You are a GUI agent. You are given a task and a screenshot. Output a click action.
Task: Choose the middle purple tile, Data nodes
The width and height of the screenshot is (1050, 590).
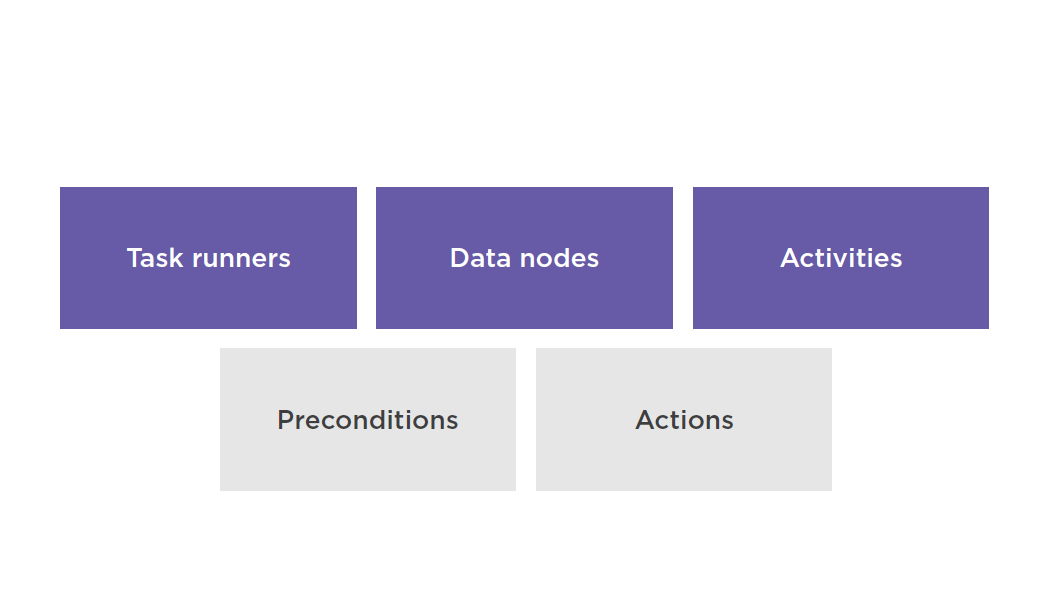pos(524,258)
